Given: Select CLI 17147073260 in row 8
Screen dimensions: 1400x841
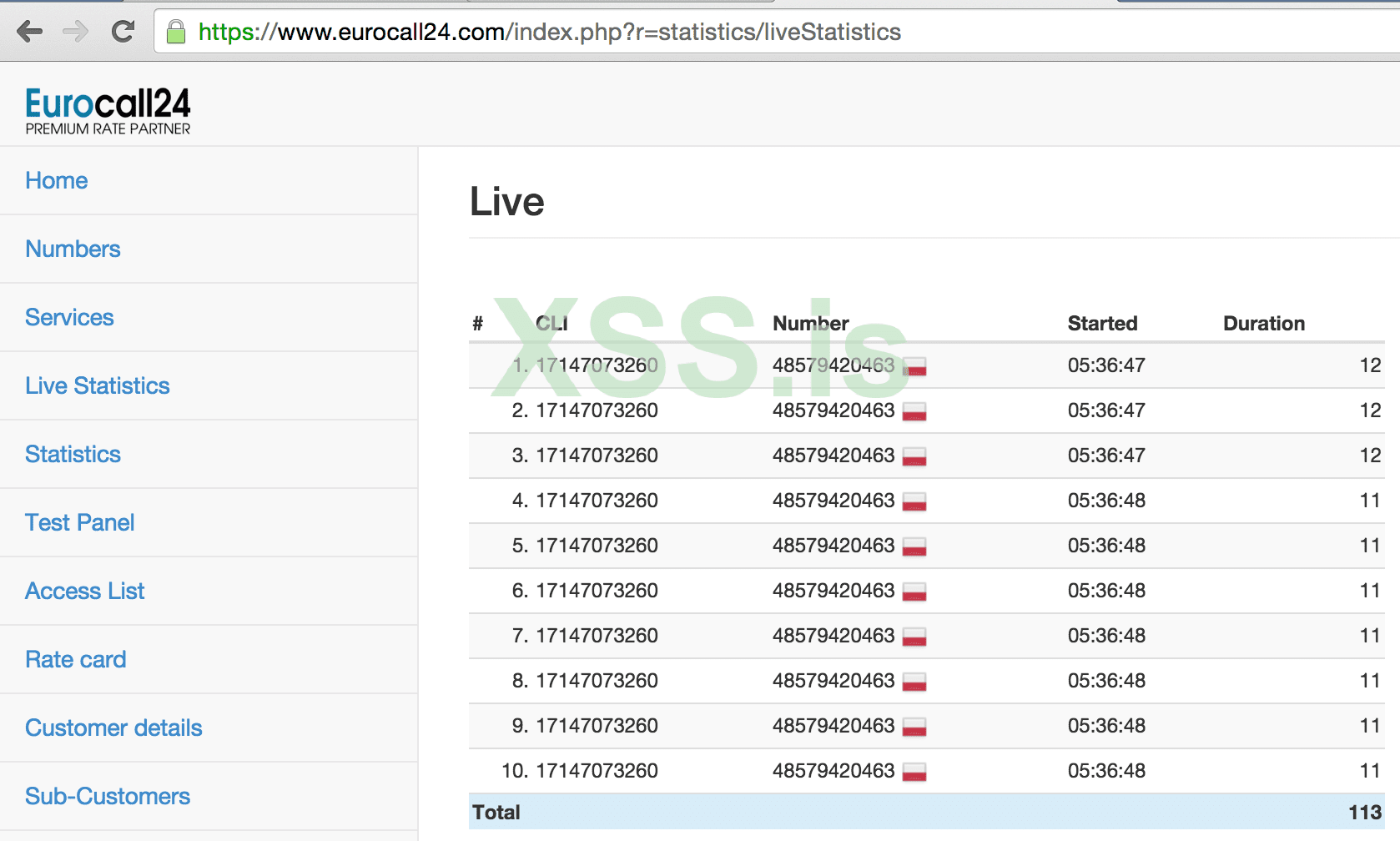Looking at the screenshot, I should [x=597, y=681].
